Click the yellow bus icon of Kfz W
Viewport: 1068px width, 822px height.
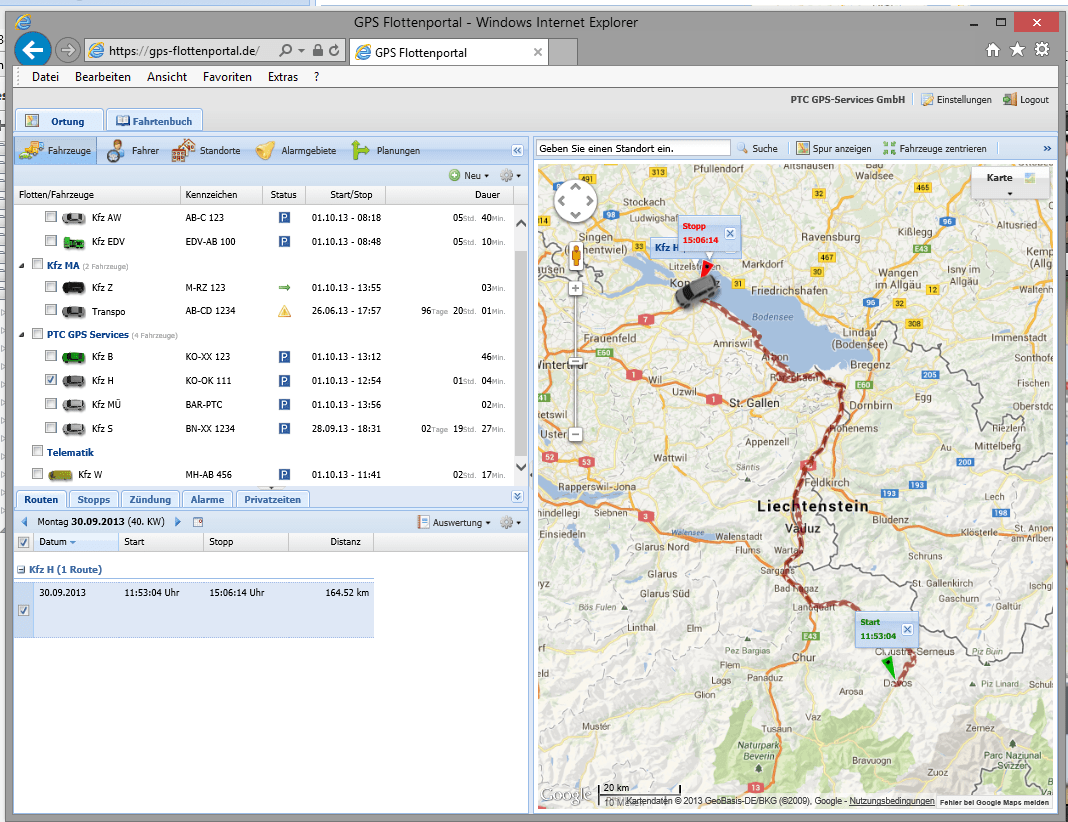point(61,475)
